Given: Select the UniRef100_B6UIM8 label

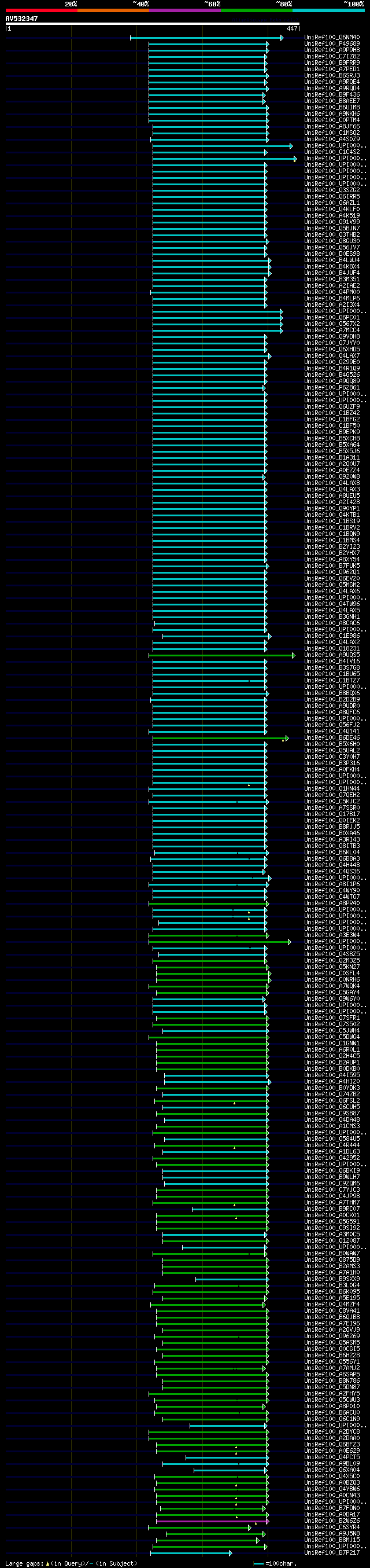Looking at the screenshot, I should tap(332, 108).
